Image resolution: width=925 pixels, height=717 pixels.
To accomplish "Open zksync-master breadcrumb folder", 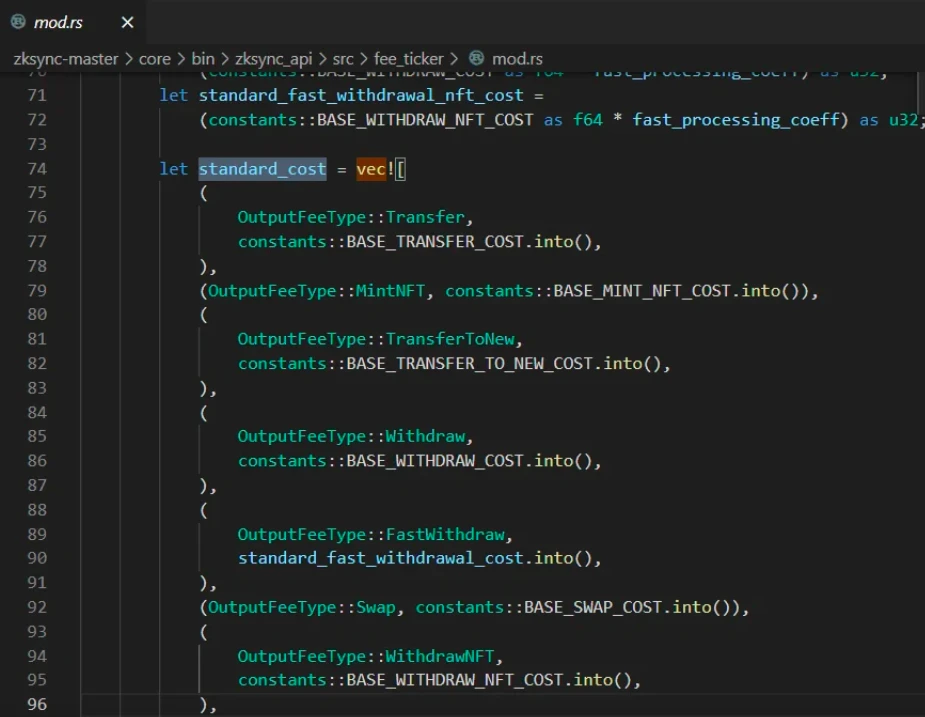I will click(65, 59).
